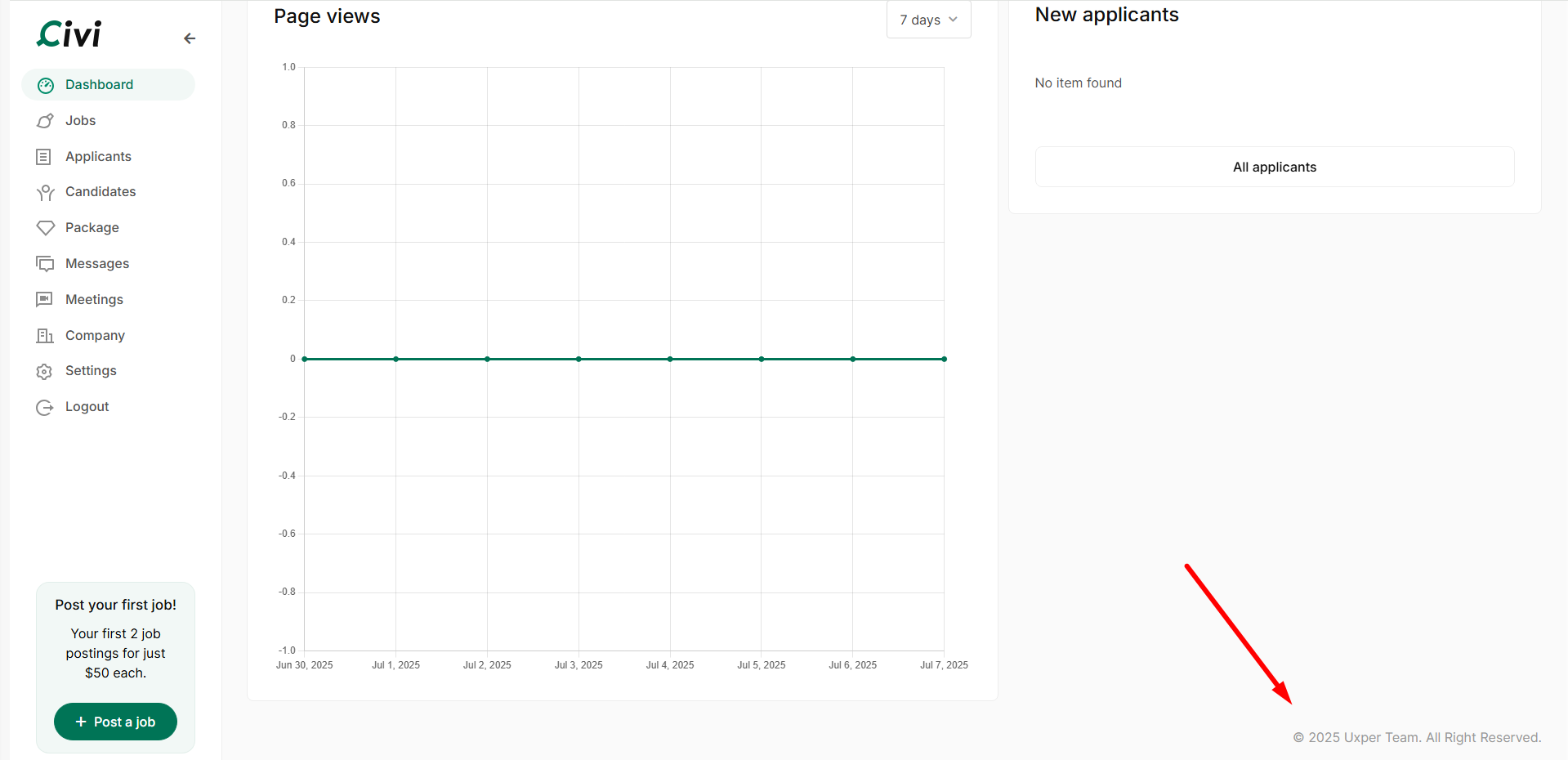Viewport: 1568px width, 760px height.
Task: Click the Jul 7, 2025 data point
Action: point(944,359)
